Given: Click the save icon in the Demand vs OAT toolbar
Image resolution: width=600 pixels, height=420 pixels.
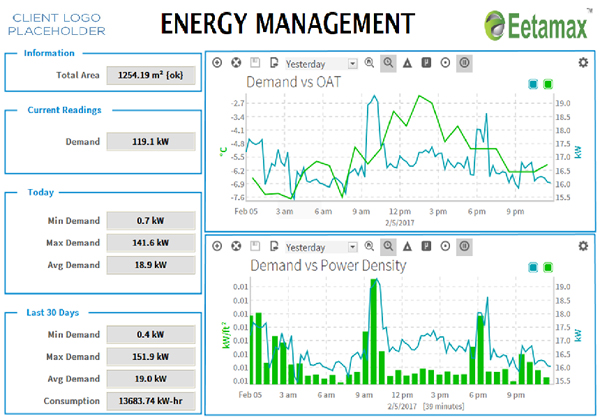Looking at the screenshot, I should [255, 63].
